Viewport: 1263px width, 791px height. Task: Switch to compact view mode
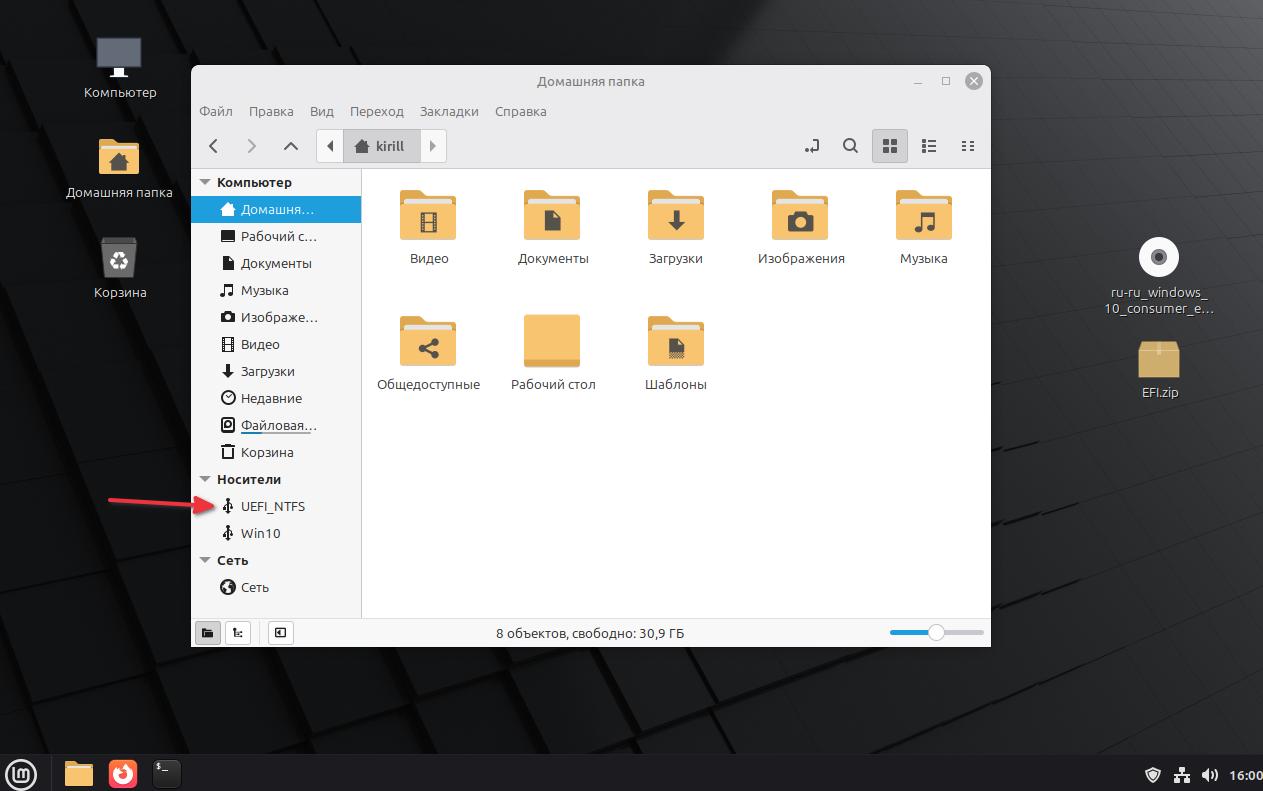pyautogui.click(x=967, y=146)
